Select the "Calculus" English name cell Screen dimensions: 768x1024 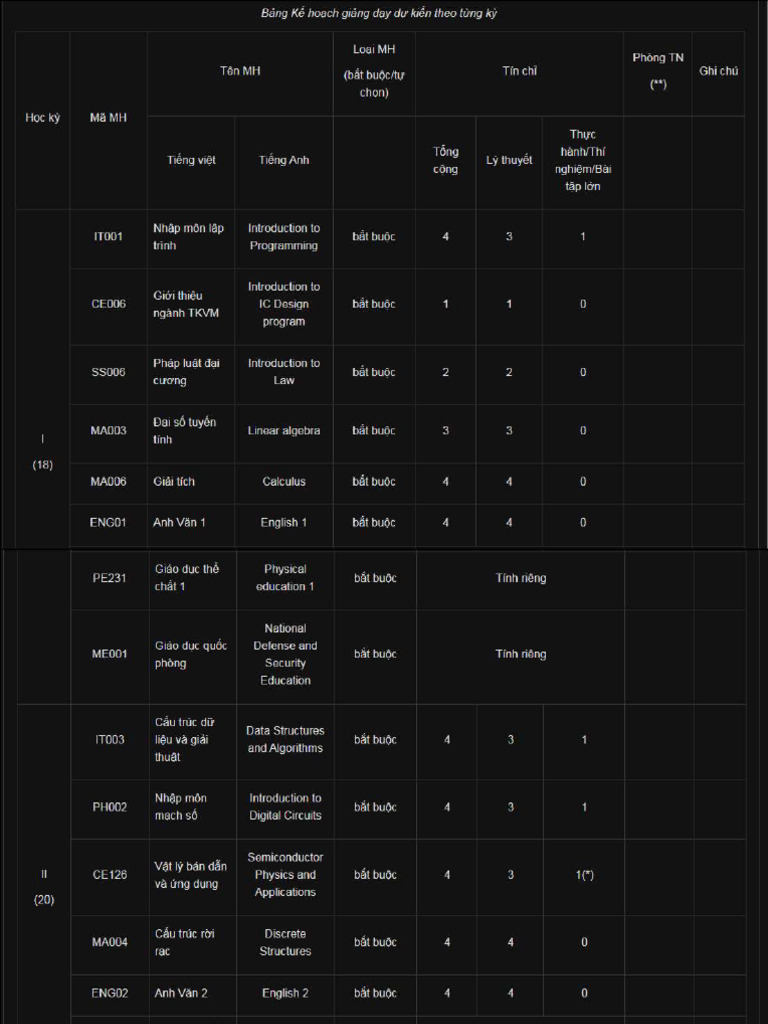point(284,482)
